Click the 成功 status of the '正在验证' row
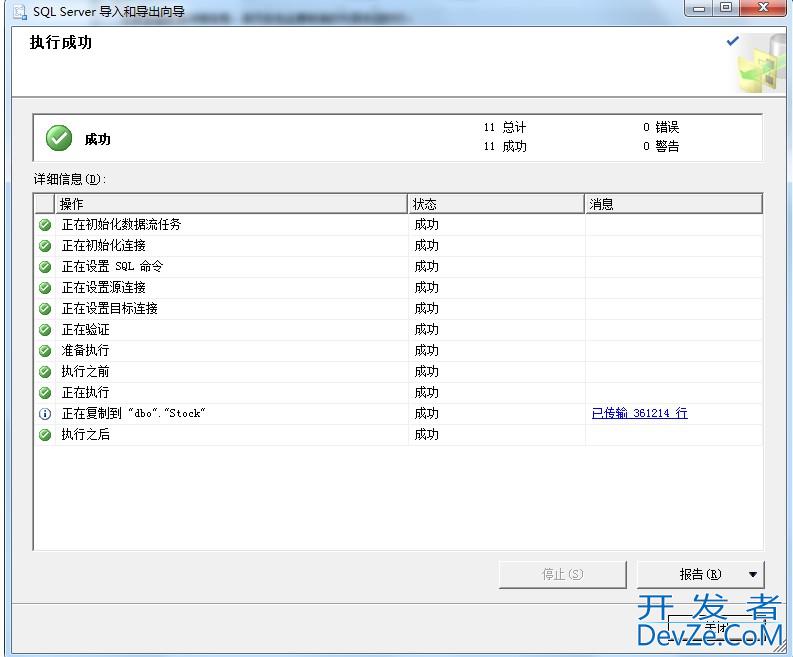The image size is (793, 657). (x=426, y=330)
